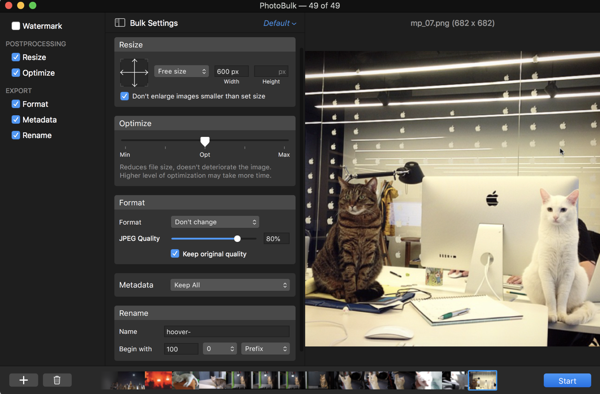Viewport: 600px width, 394px height.
Task: Click the resize crosshair arrows icon
Action: pos(134,72)
